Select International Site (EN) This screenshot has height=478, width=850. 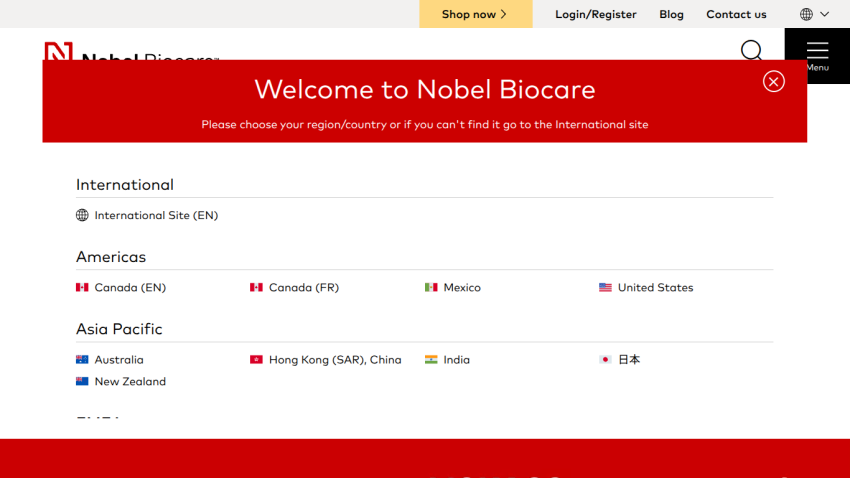[156, 215]
